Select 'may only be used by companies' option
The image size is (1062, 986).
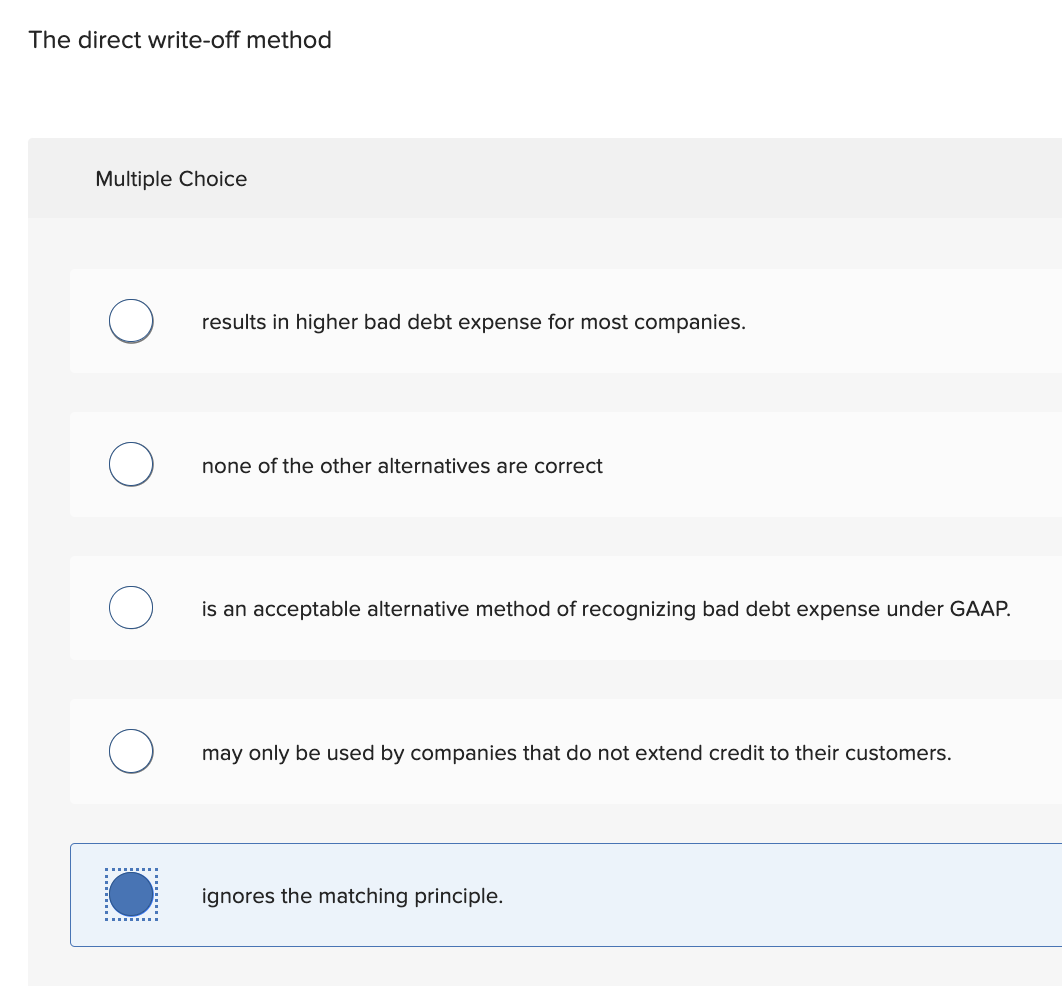click(x=130, y=751)
